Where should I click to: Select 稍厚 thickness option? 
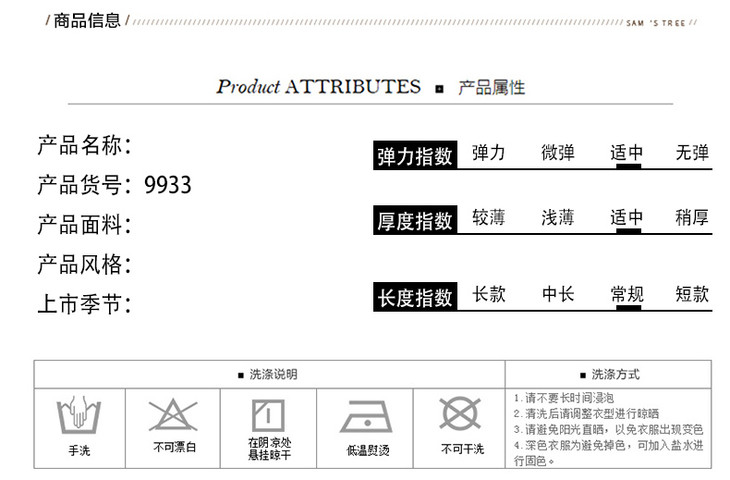pos(692,217)
